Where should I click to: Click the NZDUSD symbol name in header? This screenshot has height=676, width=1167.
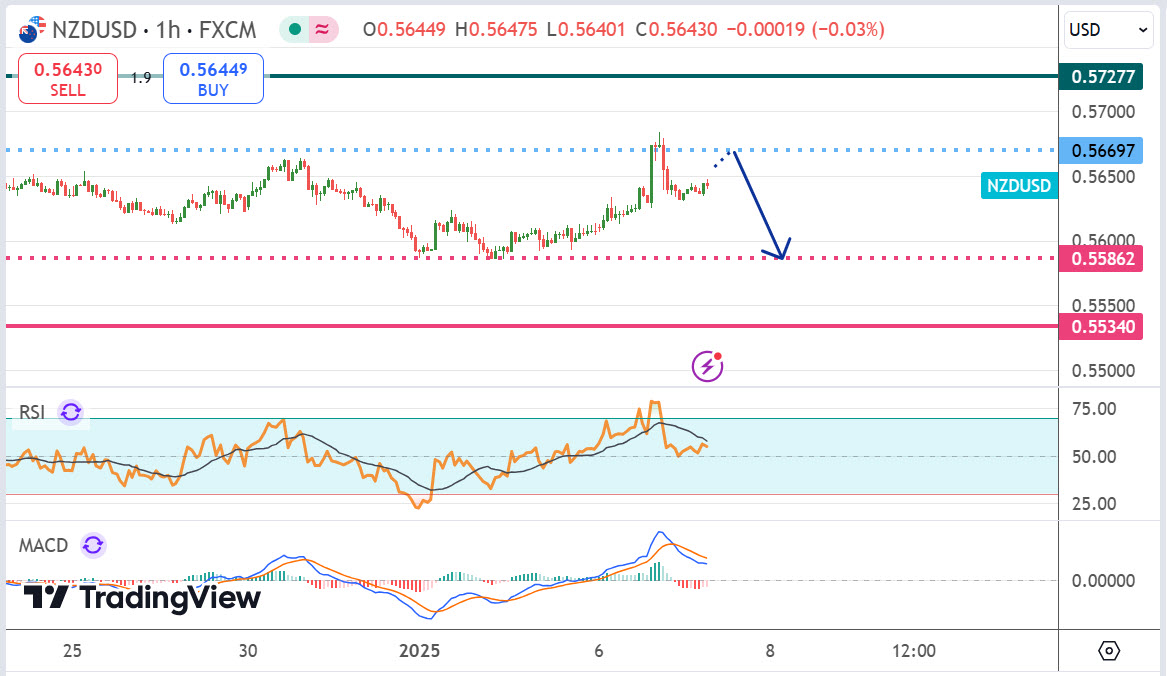click(x=98, y=30)
